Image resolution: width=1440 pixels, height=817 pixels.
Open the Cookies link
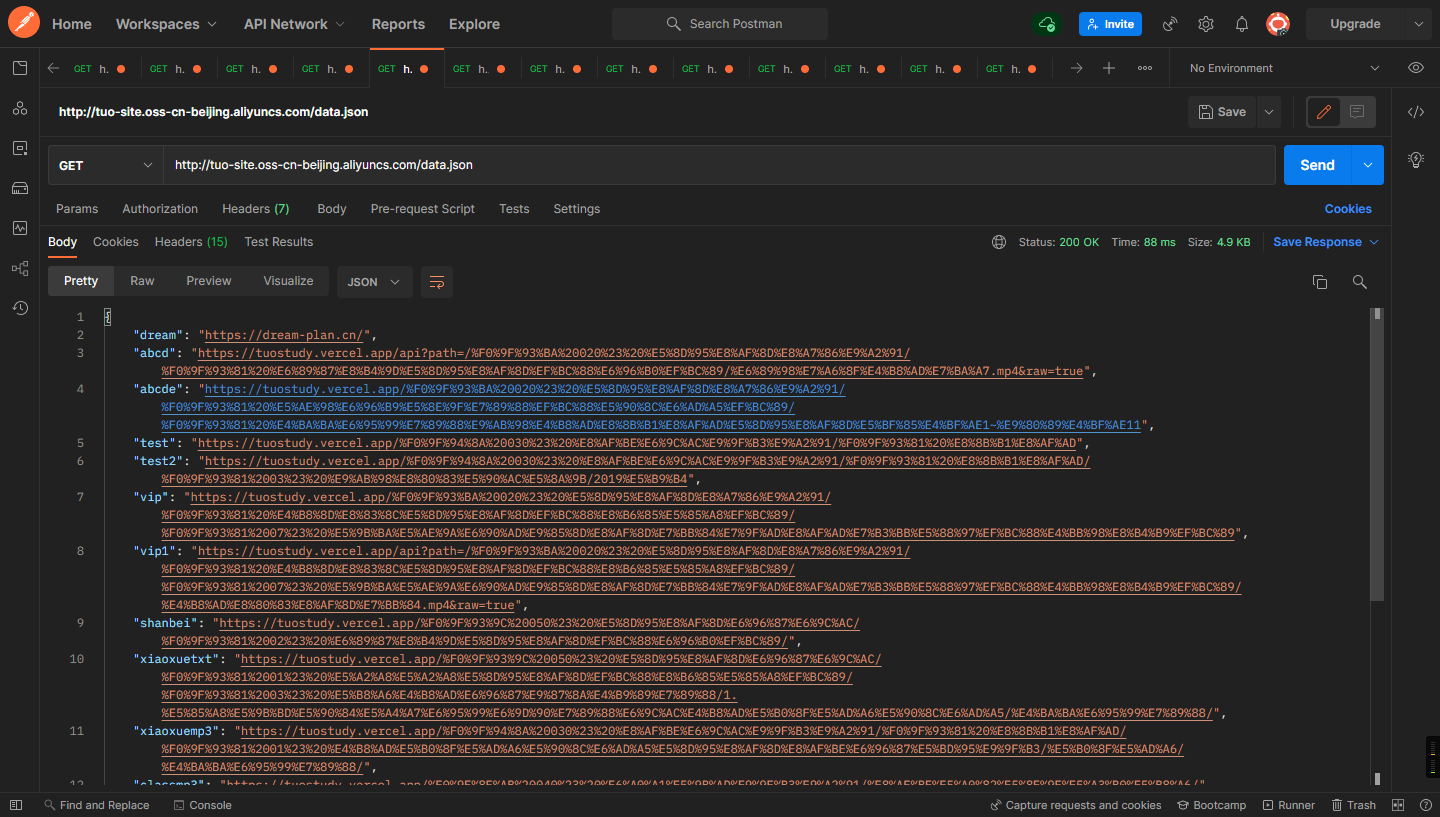(x=1348, y=209)
